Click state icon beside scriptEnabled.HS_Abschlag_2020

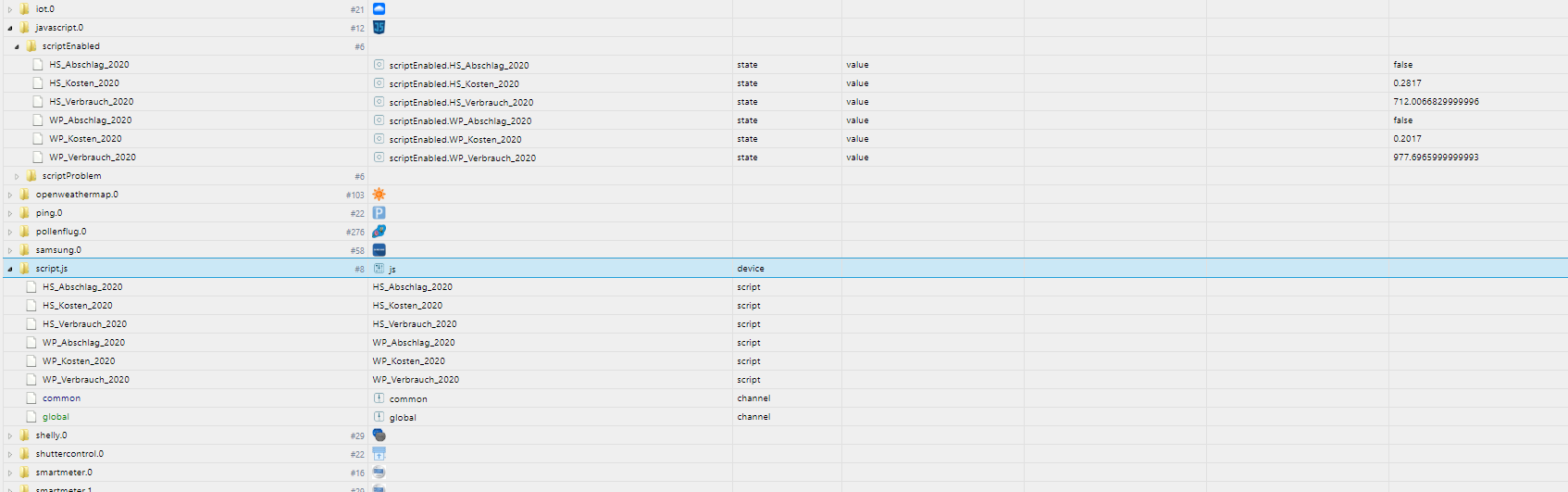point(379,65)
